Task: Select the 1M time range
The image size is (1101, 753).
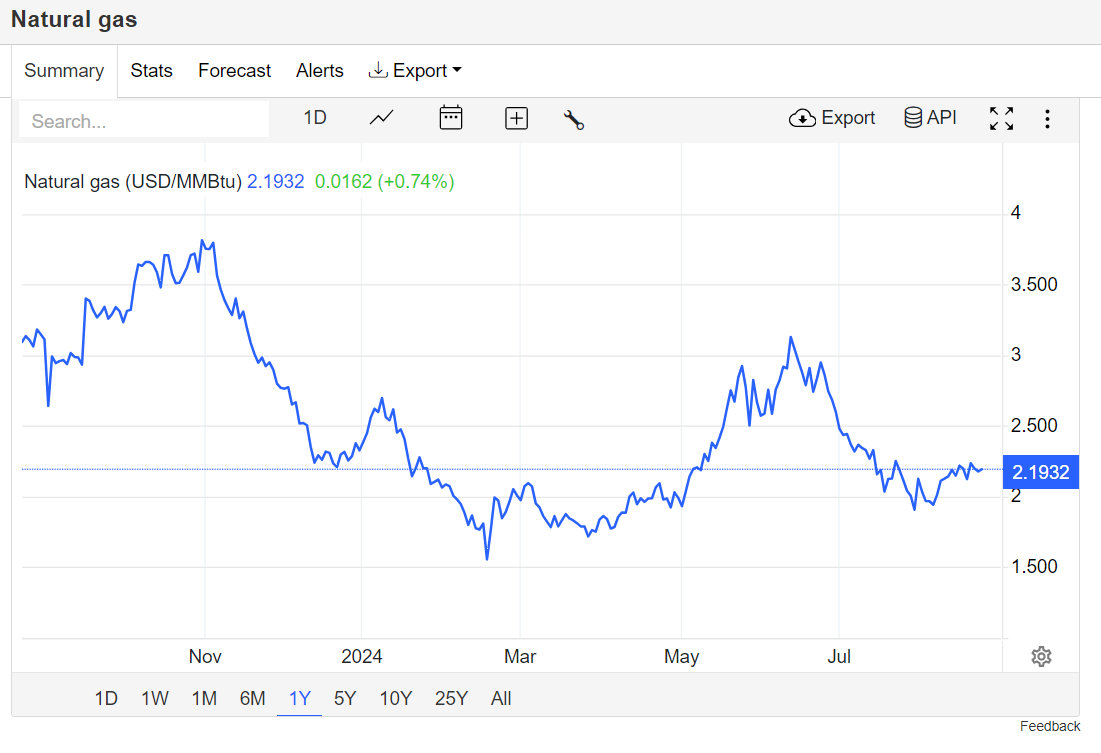Action: pyautogui.click(x=204, y=699)
